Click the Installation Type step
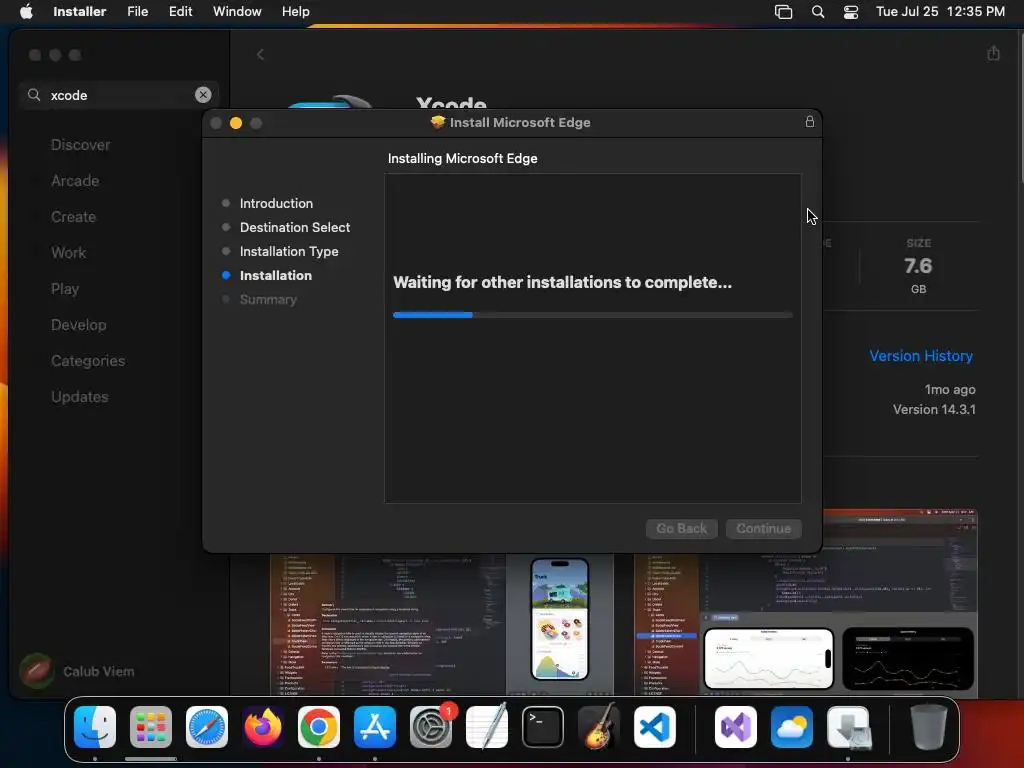1024x768 pixels. tap(289, 251)
